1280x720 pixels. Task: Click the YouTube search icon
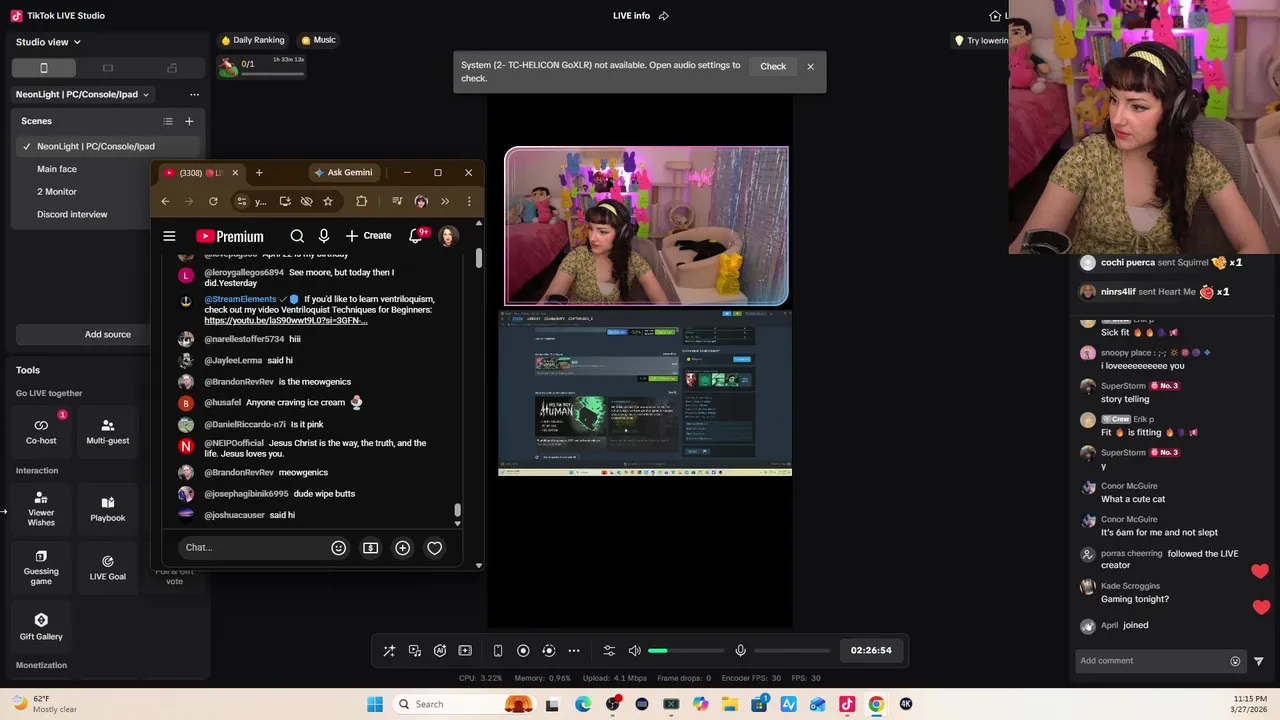click(x=297, y=236)
